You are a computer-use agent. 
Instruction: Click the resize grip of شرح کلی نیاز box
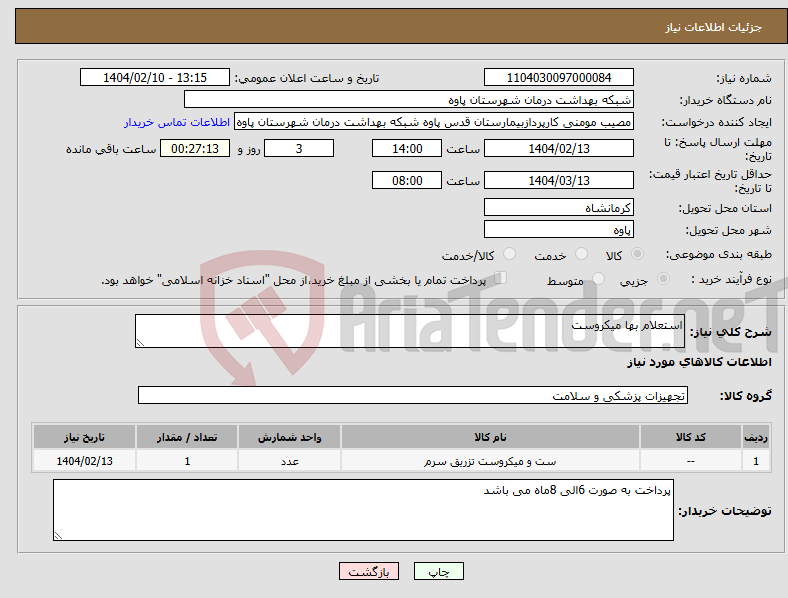pos(140,343)
